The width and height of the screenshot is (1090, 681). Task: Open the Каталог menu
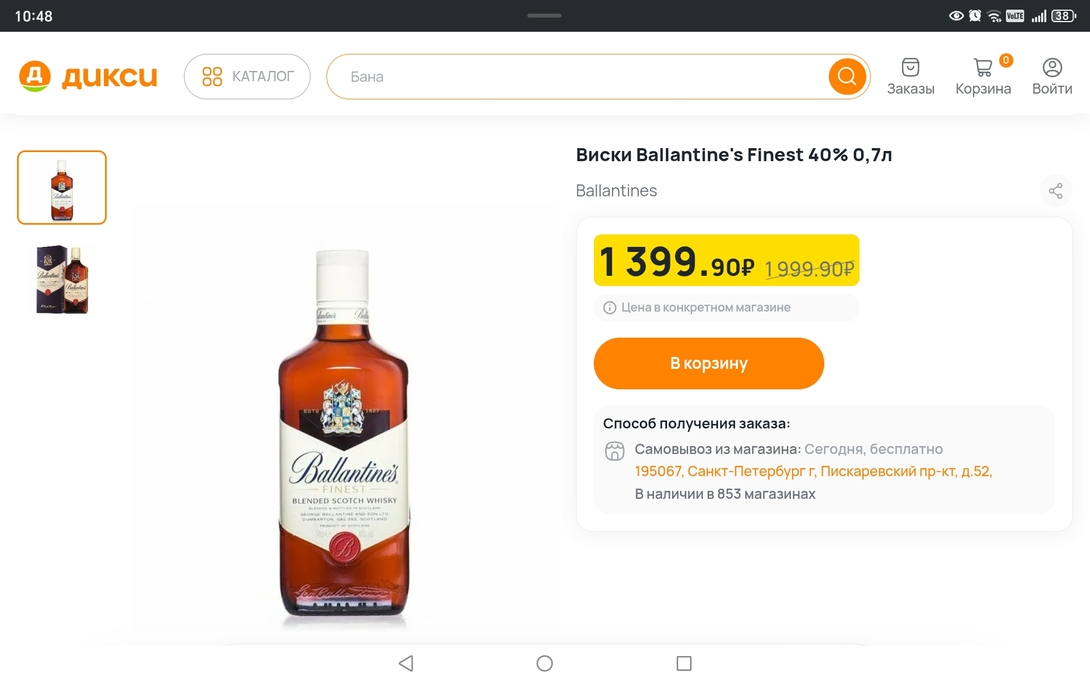(x=247, y=77)
